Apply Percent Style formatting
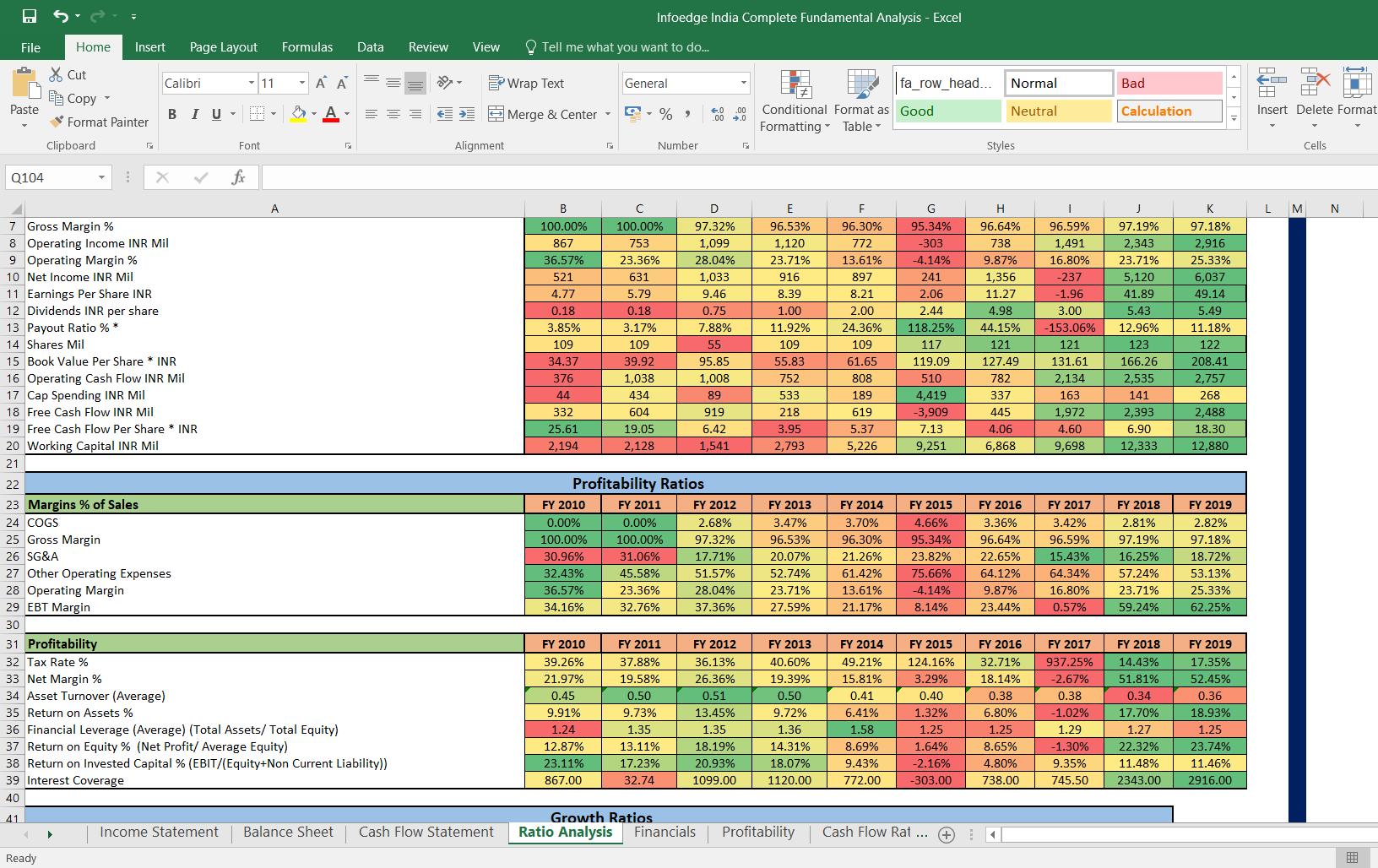The image size is (1378, 868). point(666,114)
